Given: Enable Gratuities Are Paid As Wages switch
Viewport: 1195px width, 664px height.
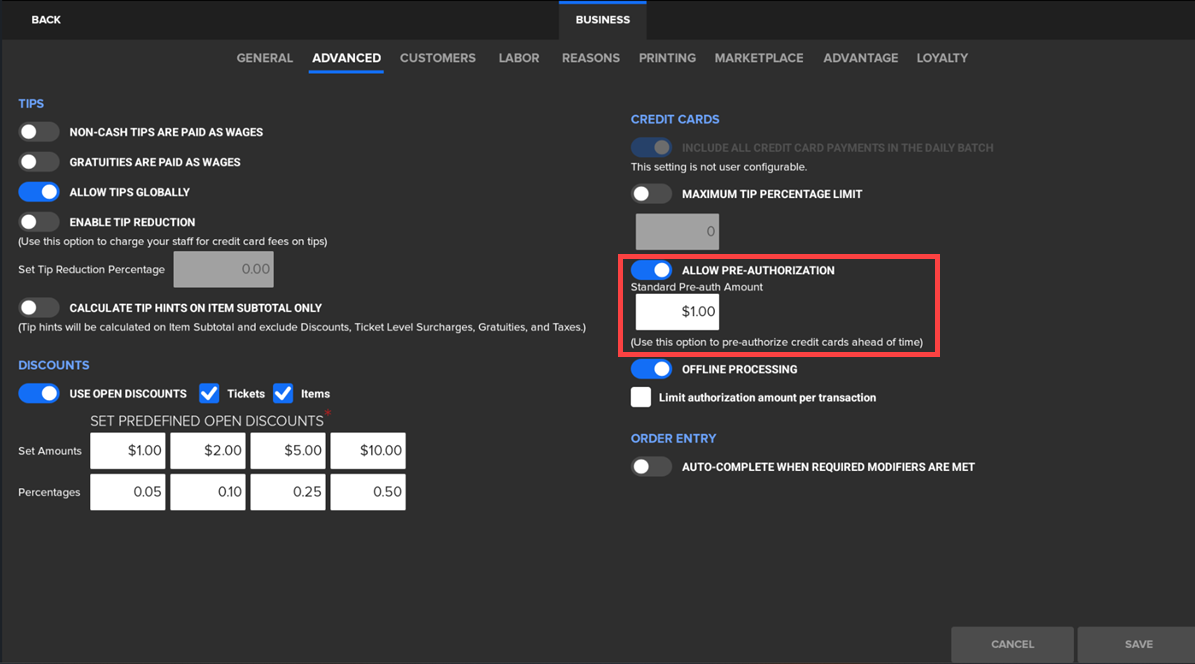Looking at the screenshot, I should click(39, 162).
